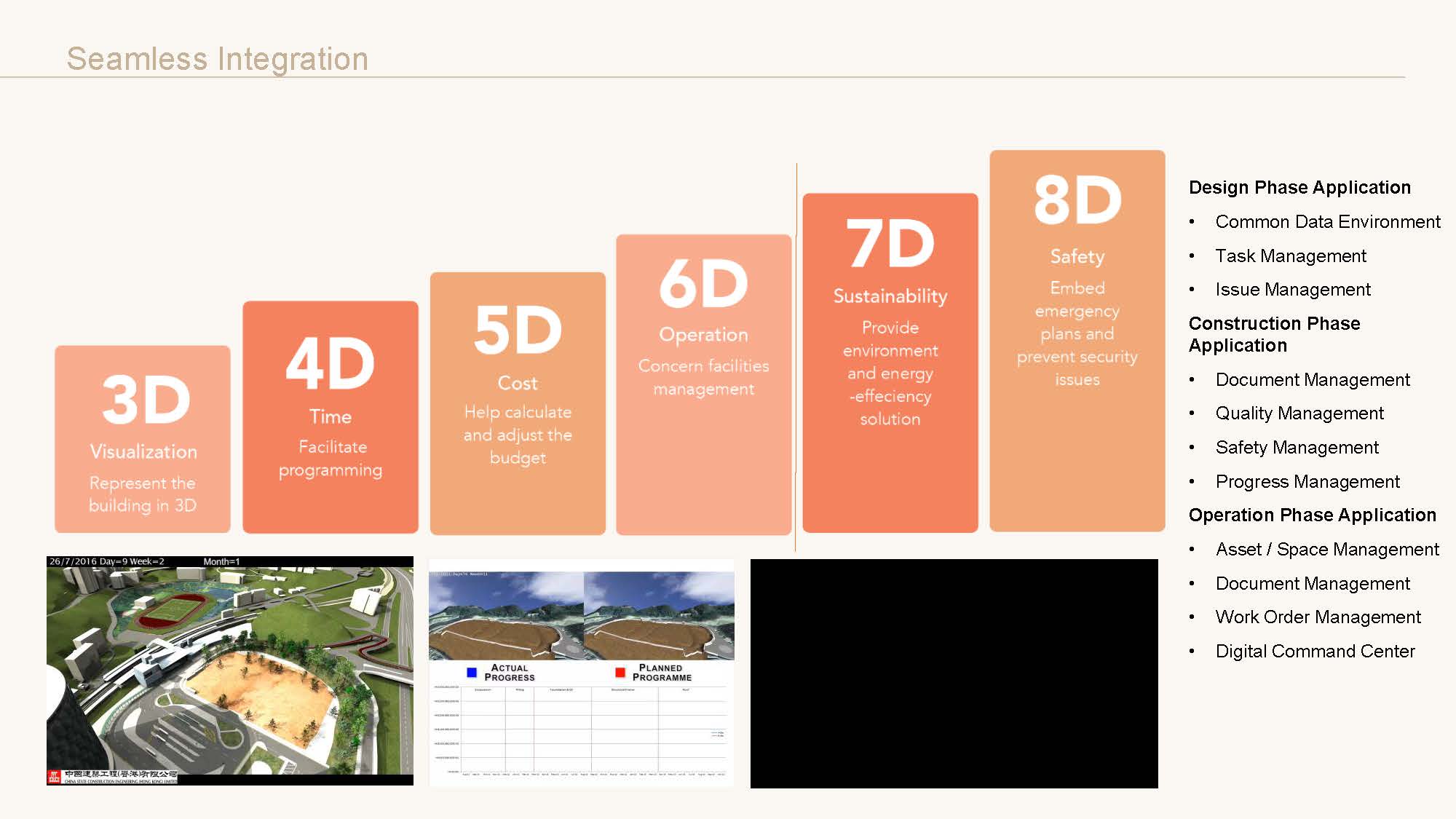The image size is (1456, 819).
Task: Click Design Phase Application heading
Action: (1299, 188)
